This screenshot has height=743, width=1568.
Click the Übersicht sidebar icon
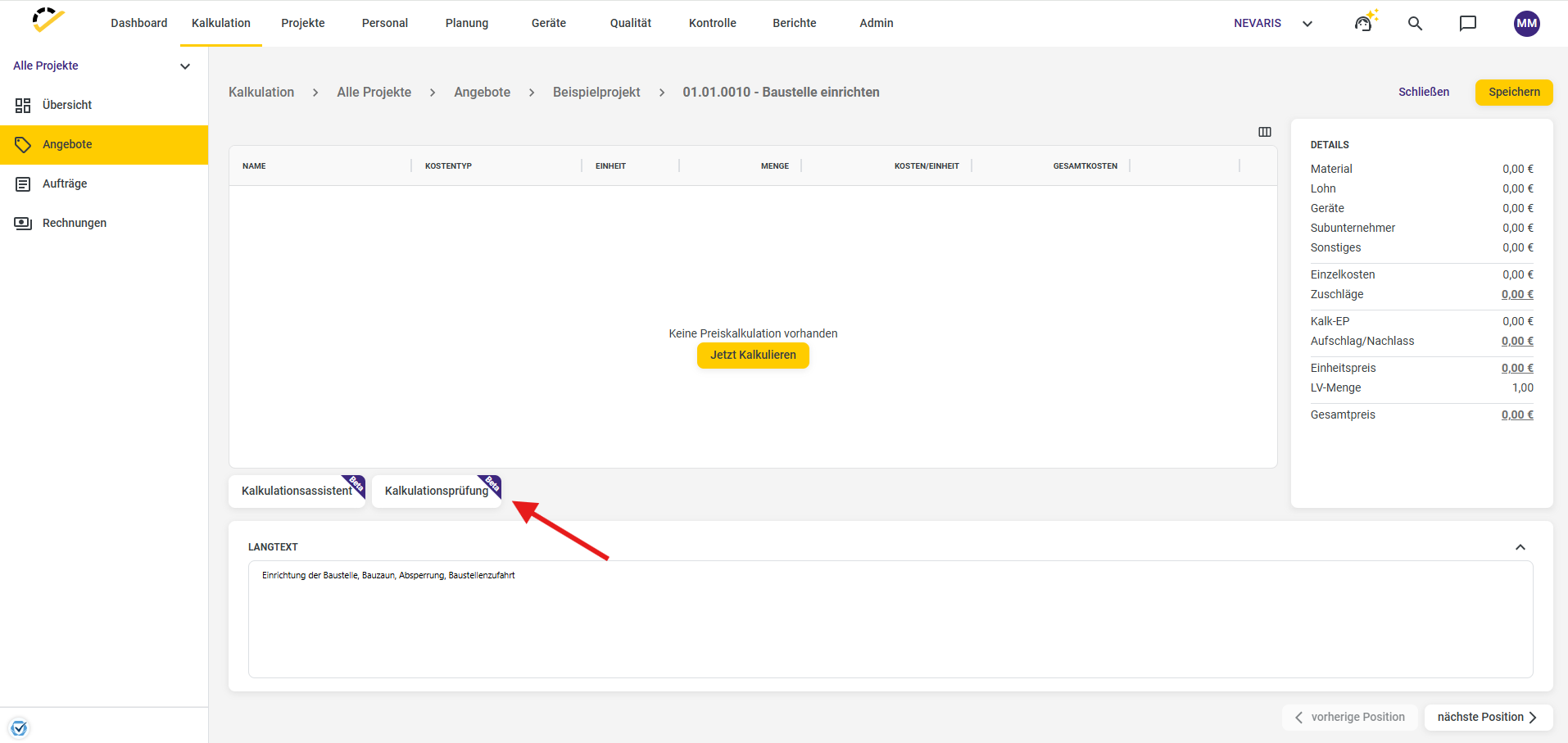(23, 105)
